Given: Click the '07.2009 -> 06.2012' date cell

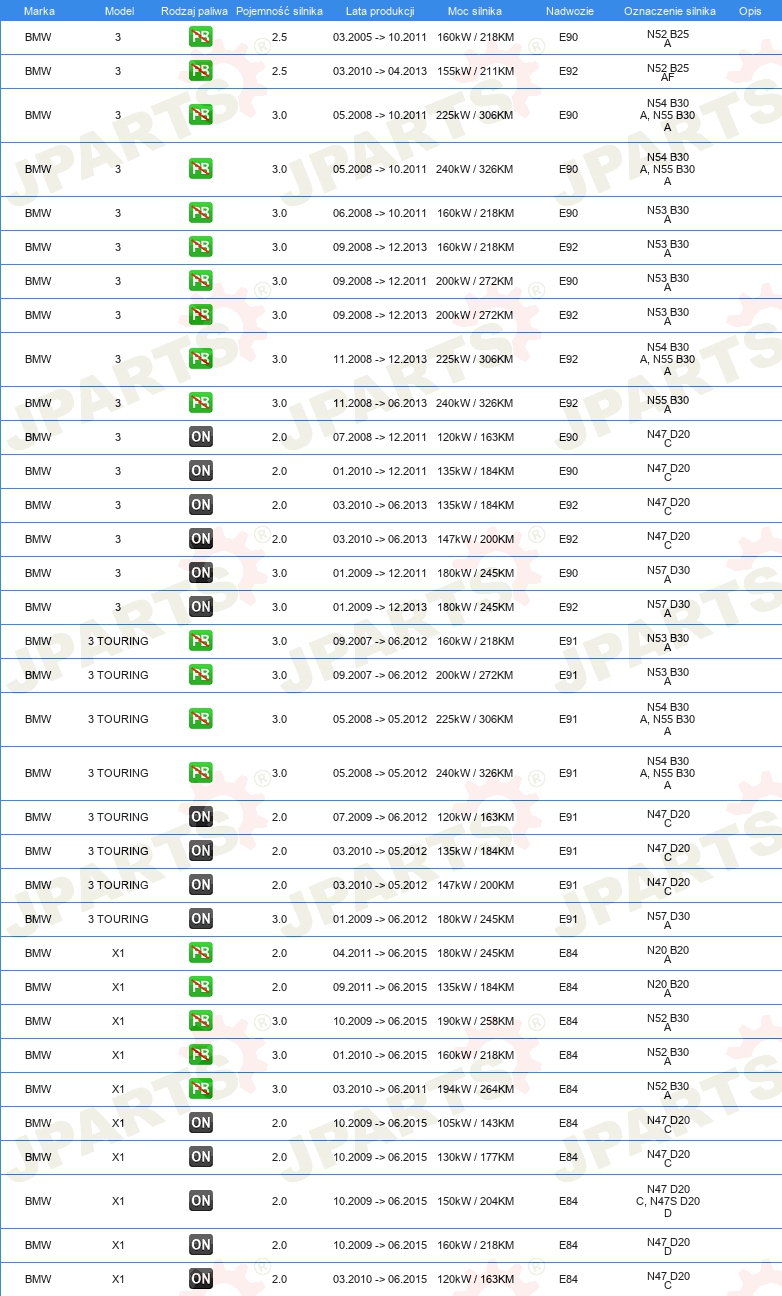Looking at the screenshot, I should click(380, 817).
